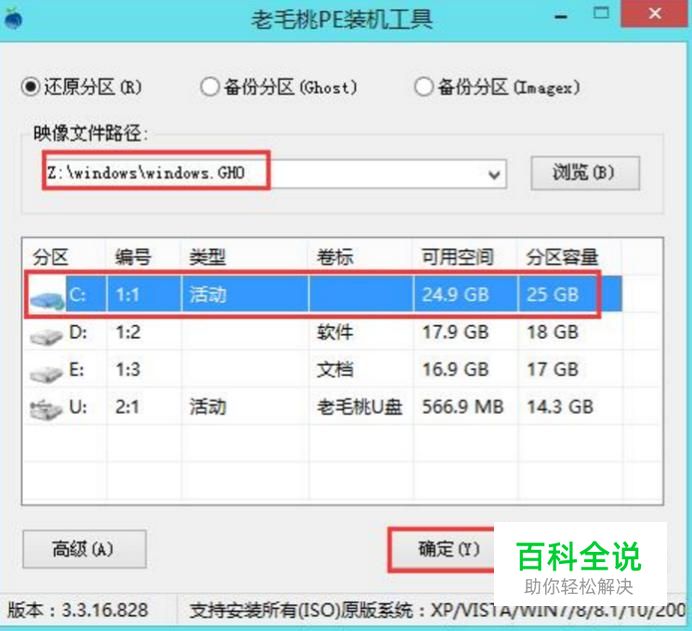Close the 老毛桃PE装机工具 window
Image resolution: width=692 pixels, height=631 pixels.
tap(655, 13)
